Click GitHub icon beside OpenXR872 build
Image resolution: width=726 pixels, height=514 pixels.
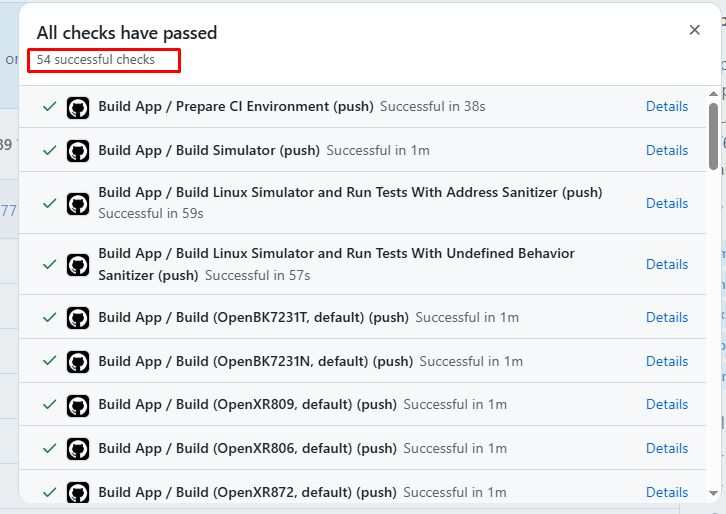[78, 492]
